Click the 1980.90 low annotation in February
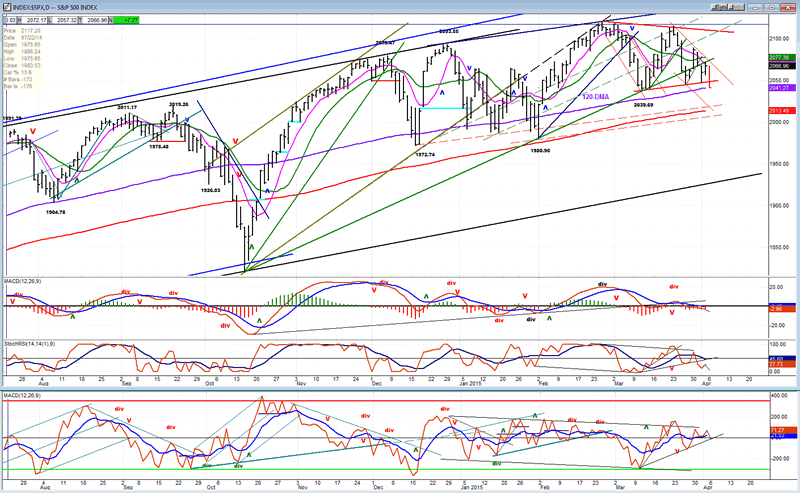This screenshot has height=493, width=800. pos(540,151)
